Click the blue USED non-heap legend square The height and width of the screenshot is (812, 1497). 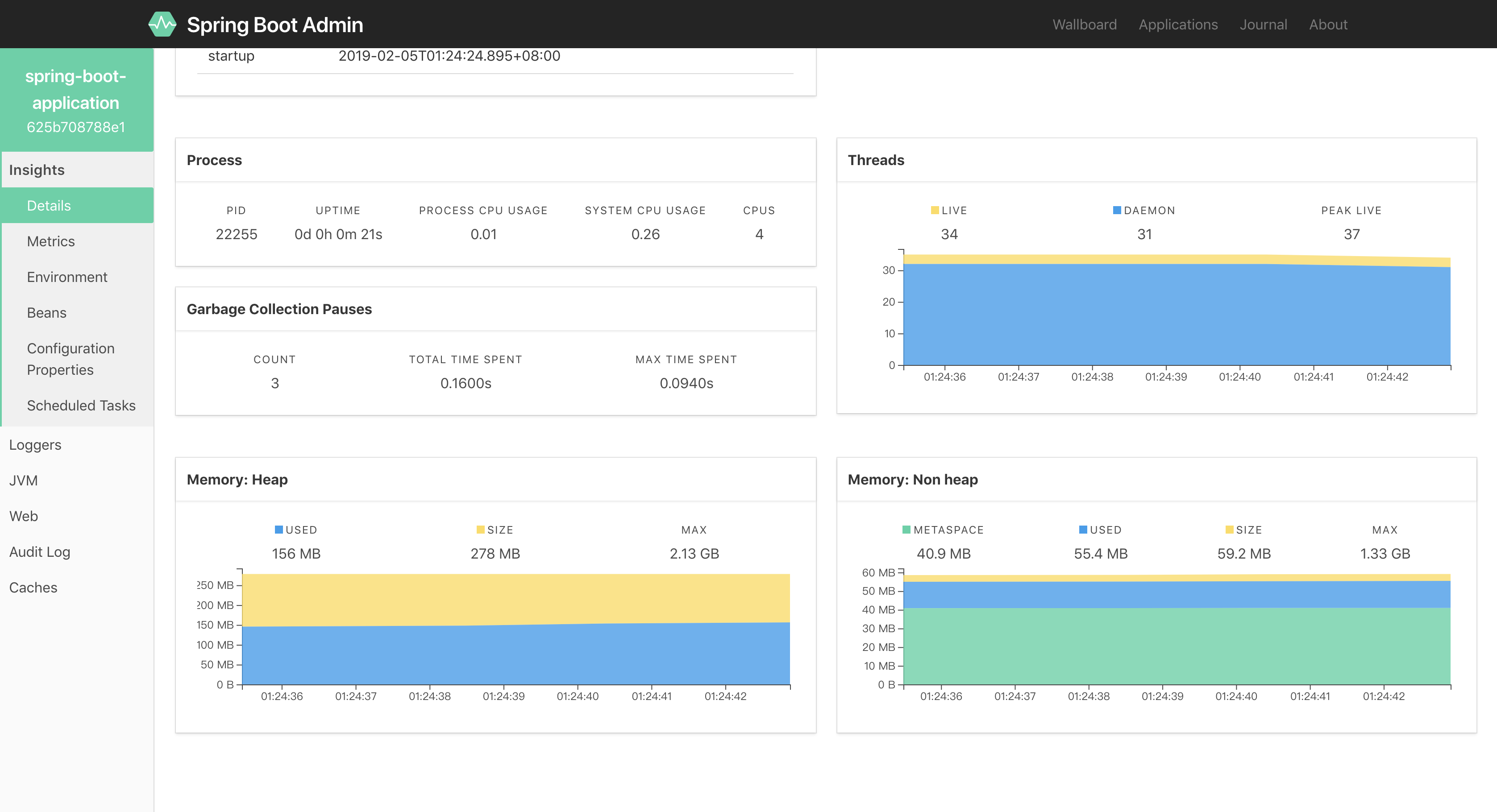tap(1083, 530)
